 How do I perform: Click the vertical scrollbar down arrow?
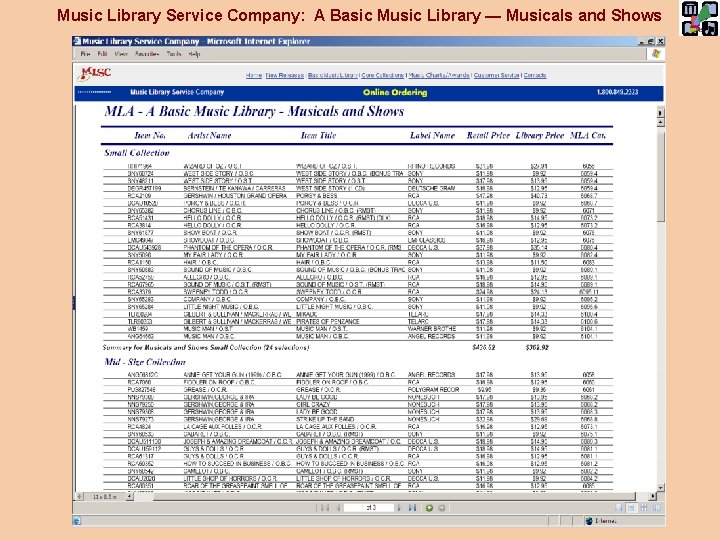click(661, 488)
